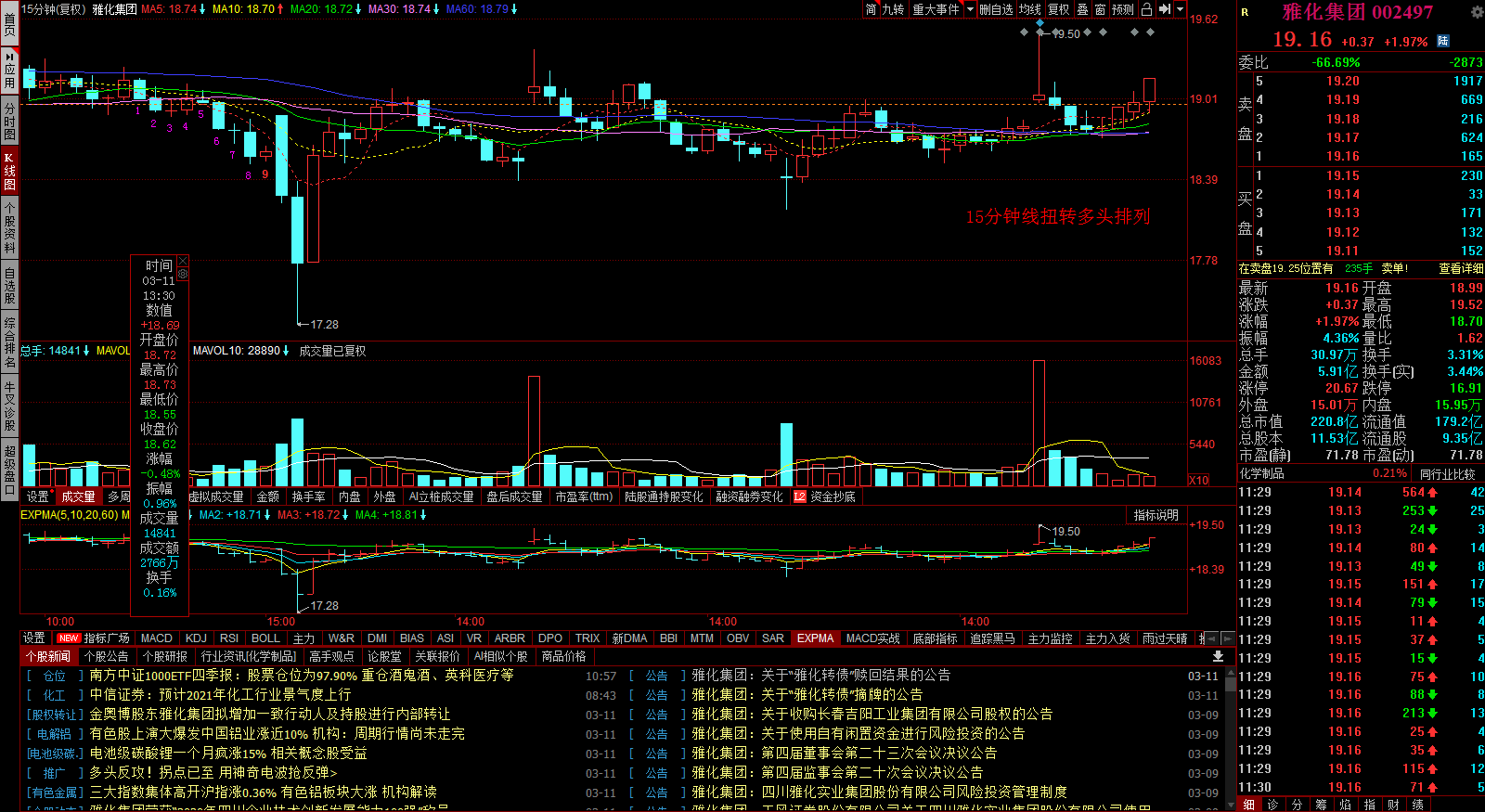
Task: Open news about 金奥博股东雅化集团增加一致行动人
Action: pyautogui.click(x=269, y=715)
